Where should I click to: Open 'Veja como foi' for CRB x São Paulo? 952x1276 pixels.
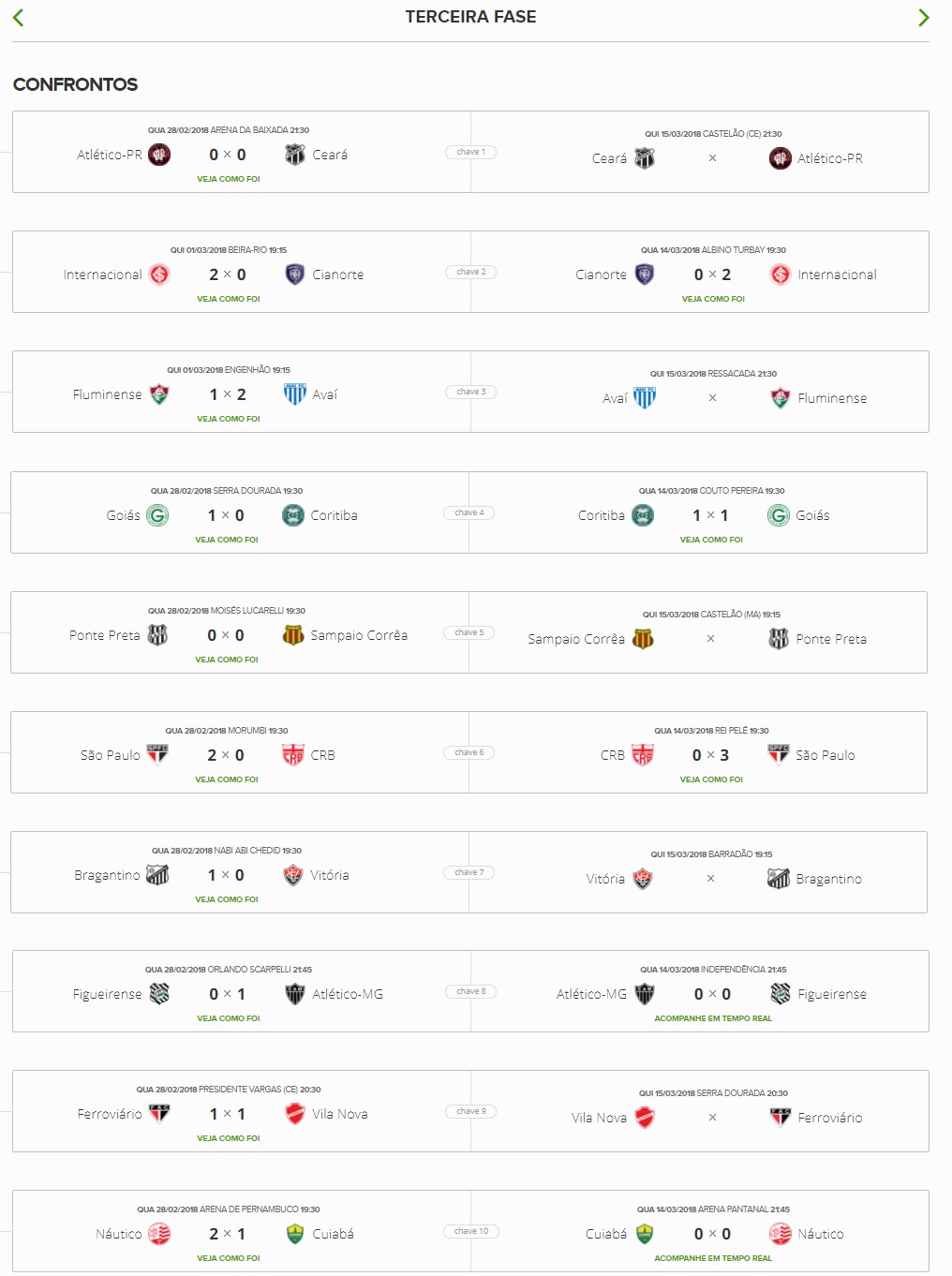tap(711, 779)
